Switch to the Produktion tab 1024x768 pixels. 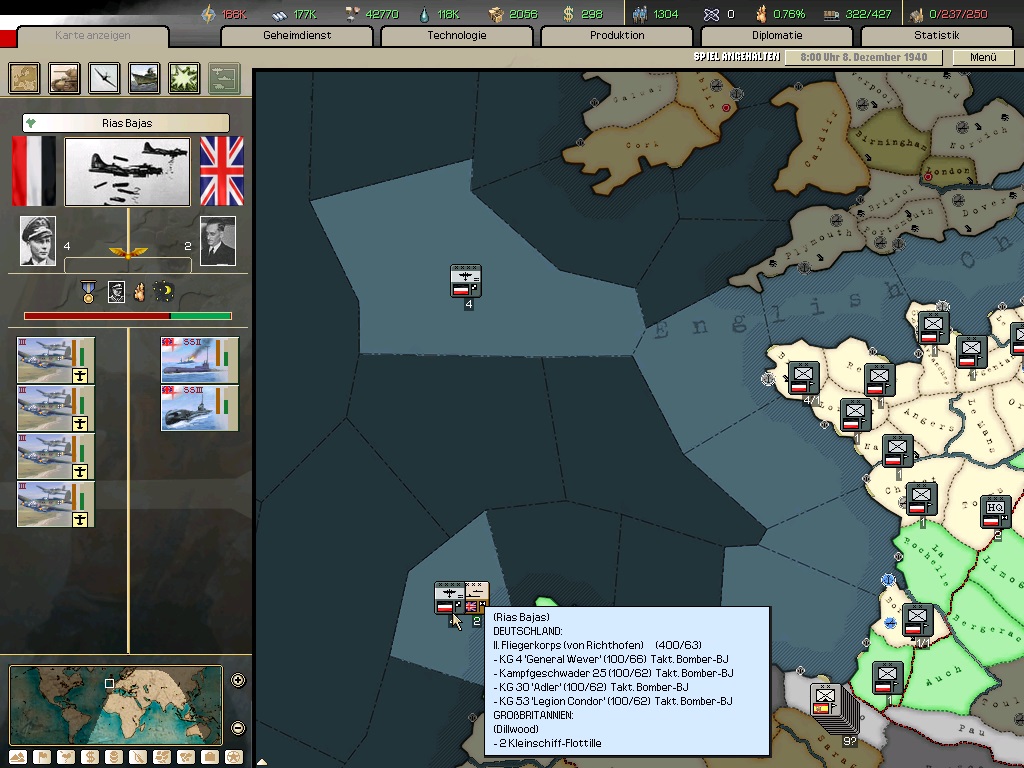point(617,36)
